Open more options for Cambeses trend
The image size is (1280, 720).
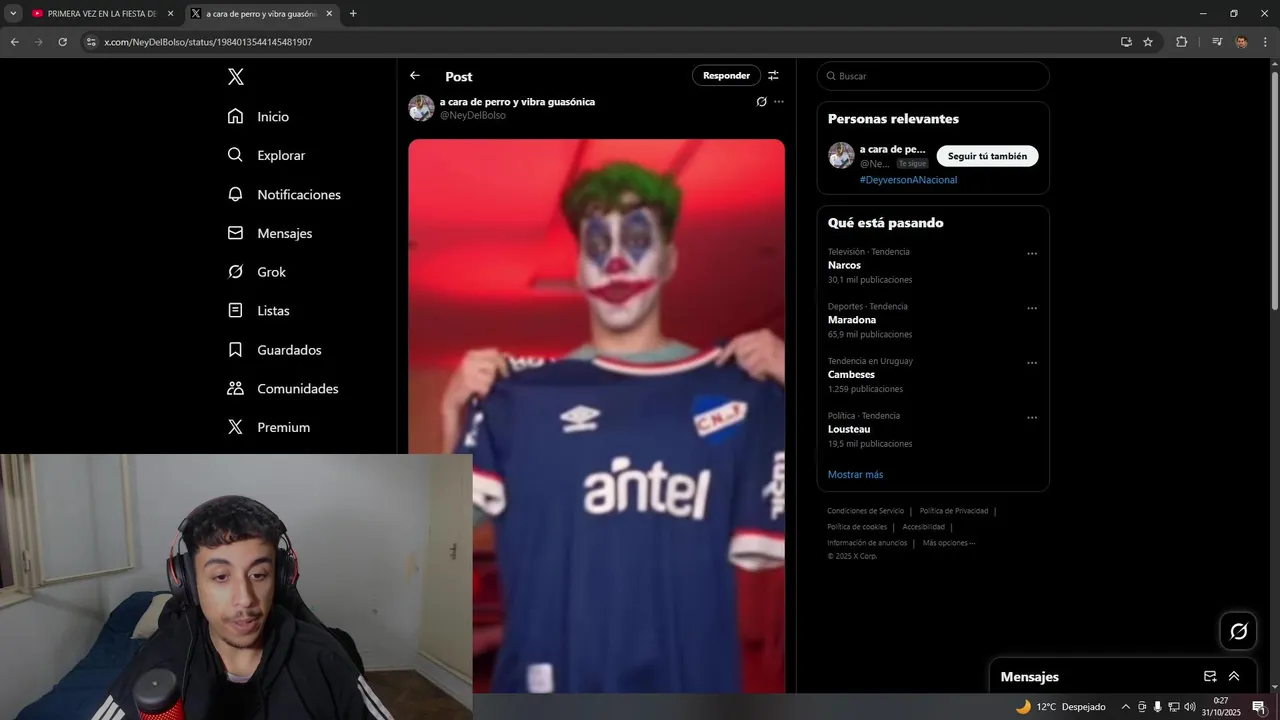coord(1032,363)
